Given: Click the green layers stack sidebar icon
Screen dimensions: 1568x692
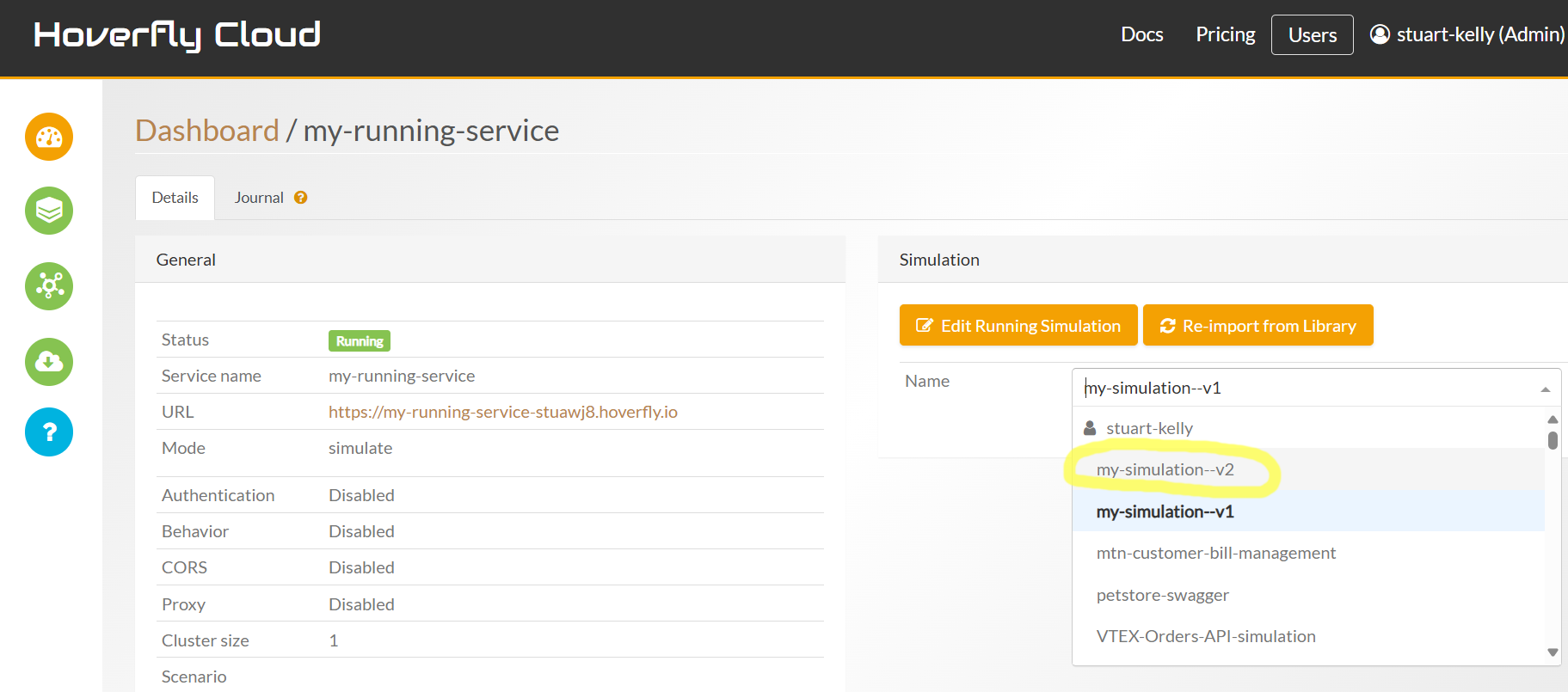Looking at the screenshot, I should tap(49, 211).
